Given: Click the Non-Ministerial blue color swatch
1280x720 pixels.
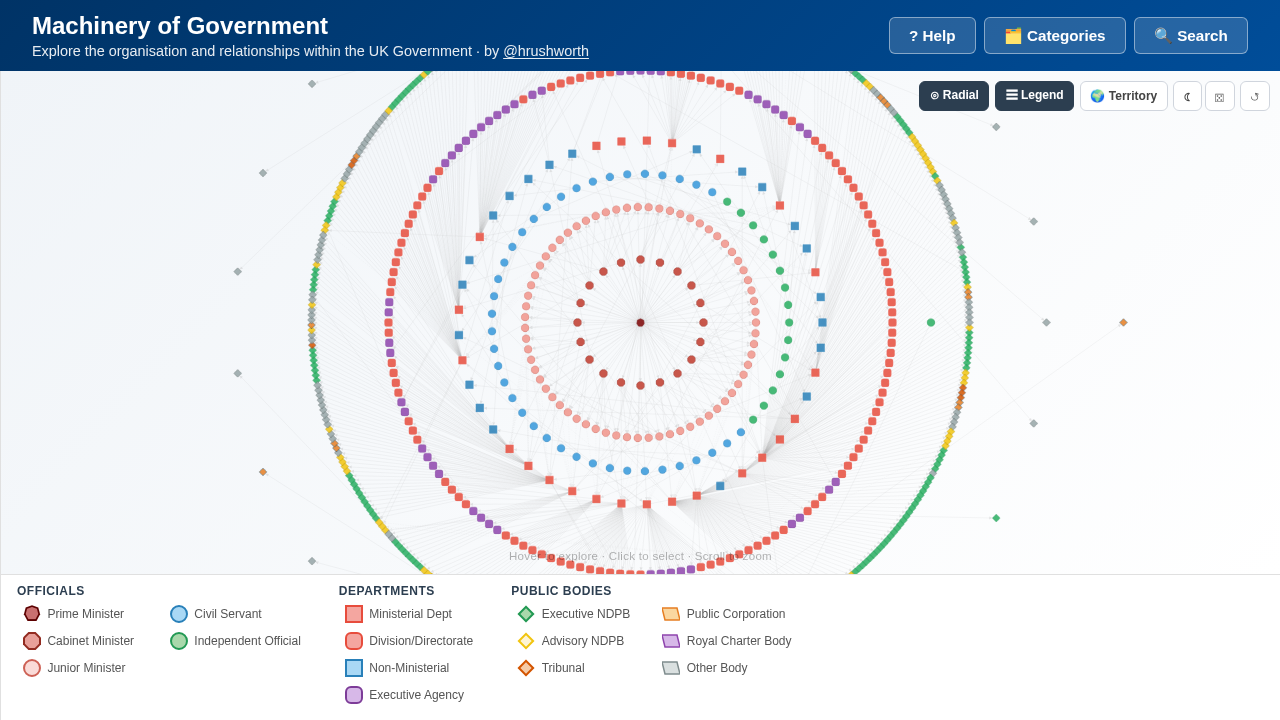Looking at the screenshot, I should click(354, 668).
